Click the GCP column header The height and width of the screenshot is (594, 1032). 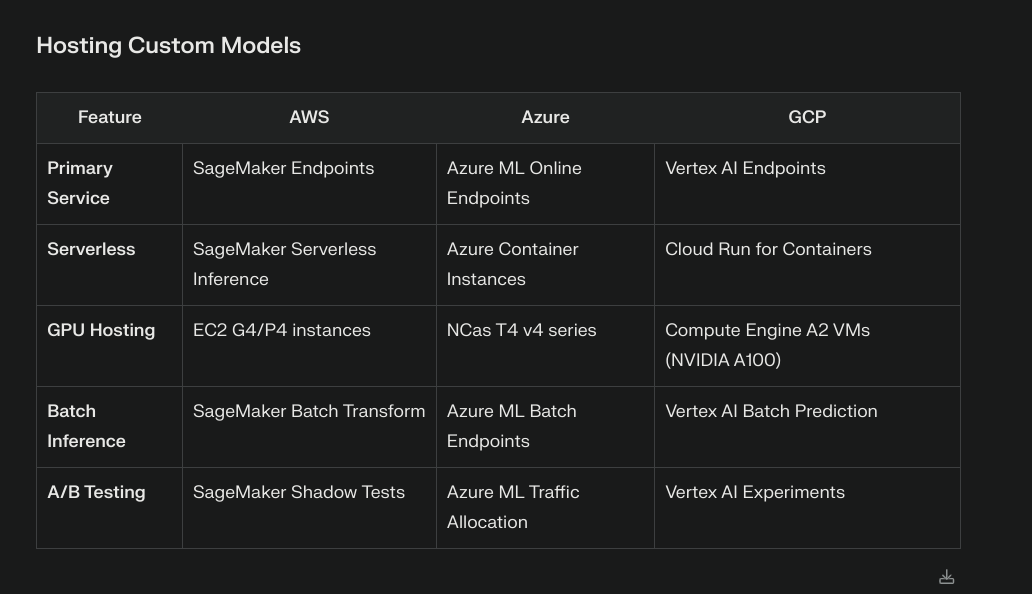(x=808, y=118)
